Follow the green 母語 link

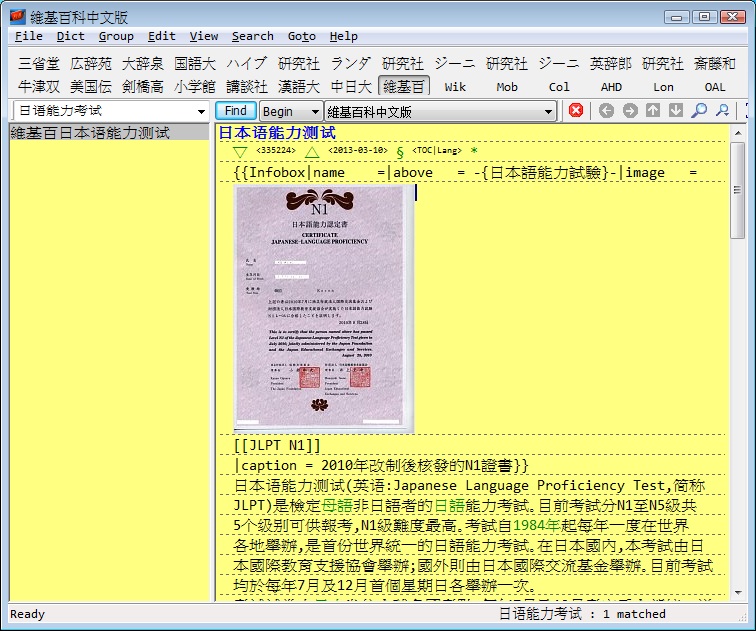337,506
